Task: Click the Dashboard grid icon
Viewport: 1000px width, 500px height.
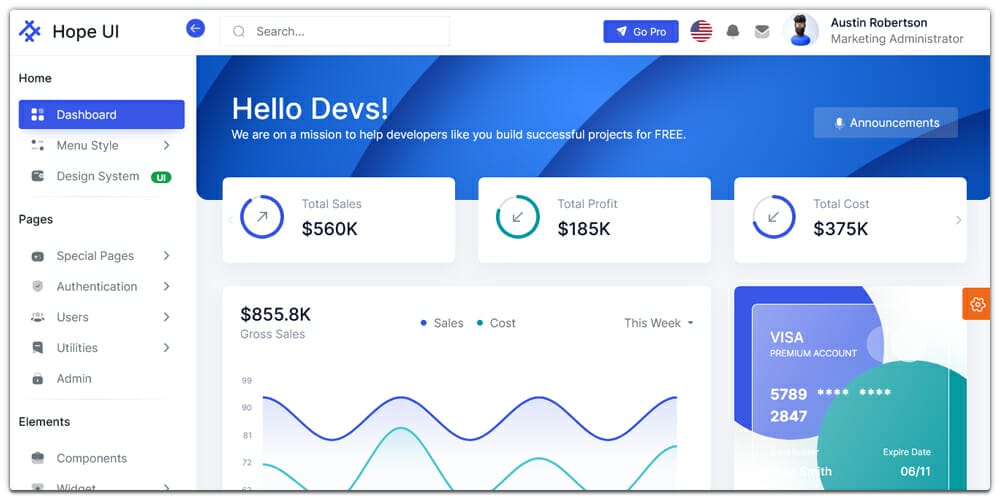Action: [38, 115]
